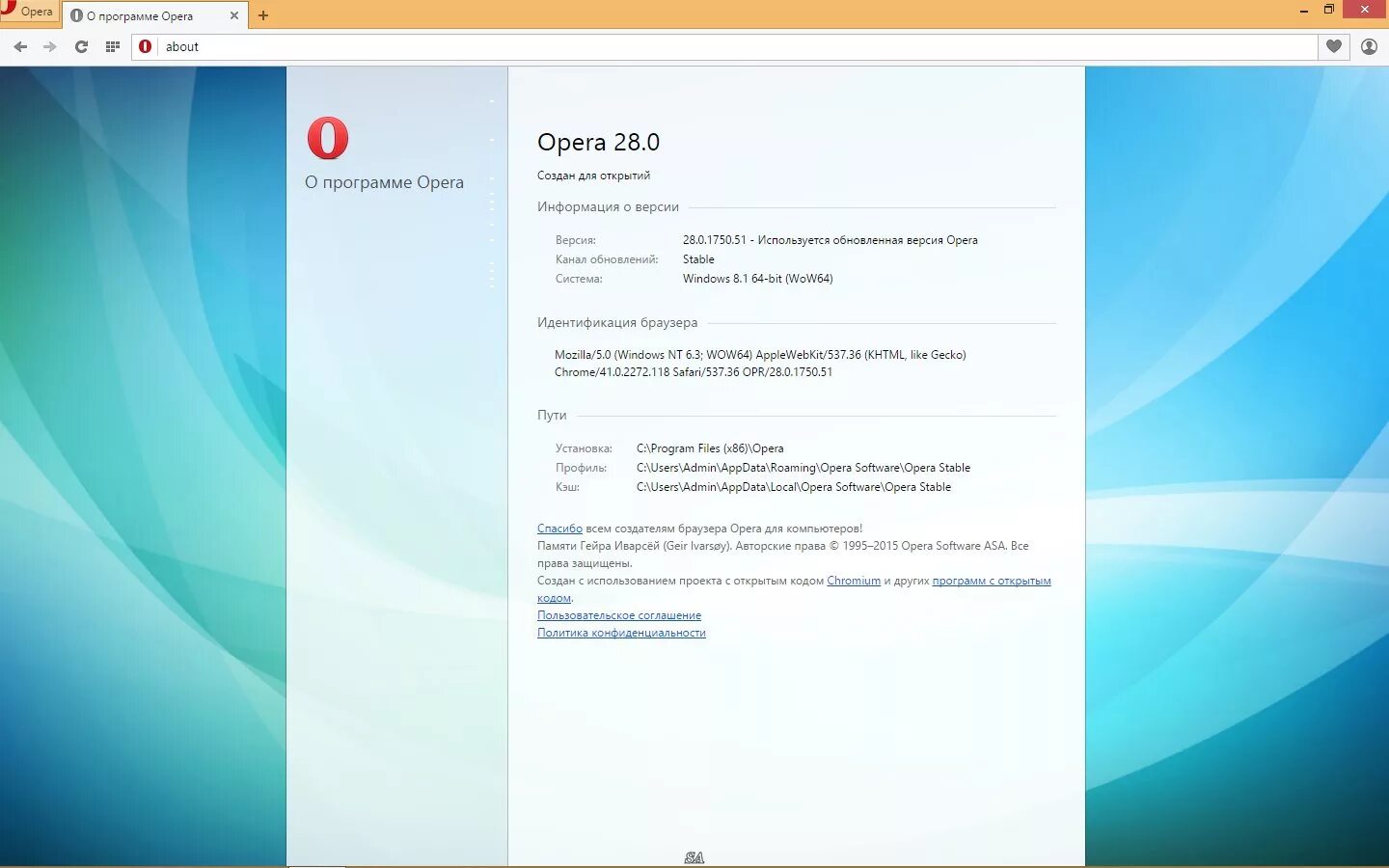The height and width of the screenshot is (868, 1389).
Task: Click the 'Opera 28.0' heading
Action: click(x=598, y=142)
